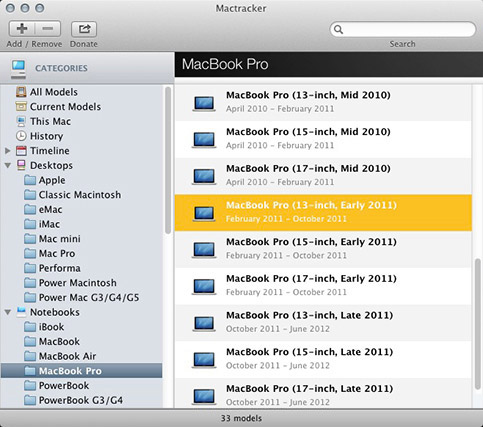Click the sidebar vertical scrollbar thumb
The image size is (483, 427).
[x=168, y=160]
